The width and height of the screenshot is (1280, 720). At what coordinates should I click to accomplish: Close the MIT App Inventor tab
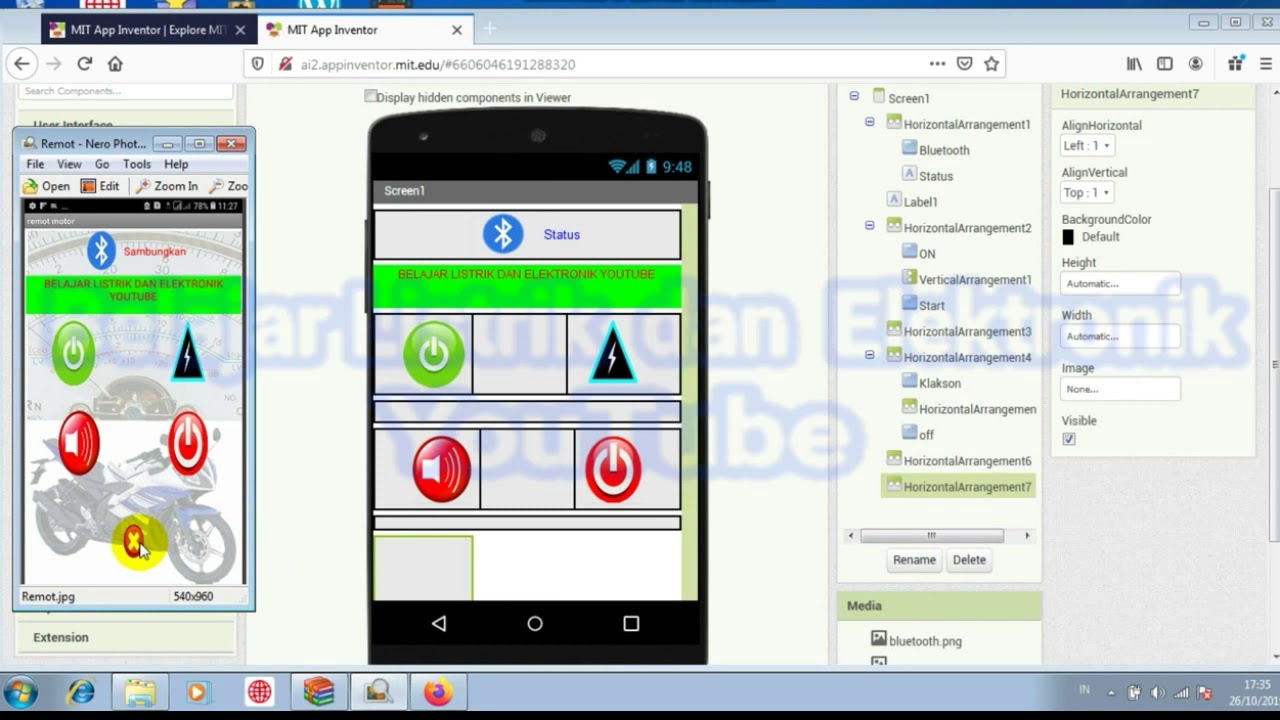point(457,30)
